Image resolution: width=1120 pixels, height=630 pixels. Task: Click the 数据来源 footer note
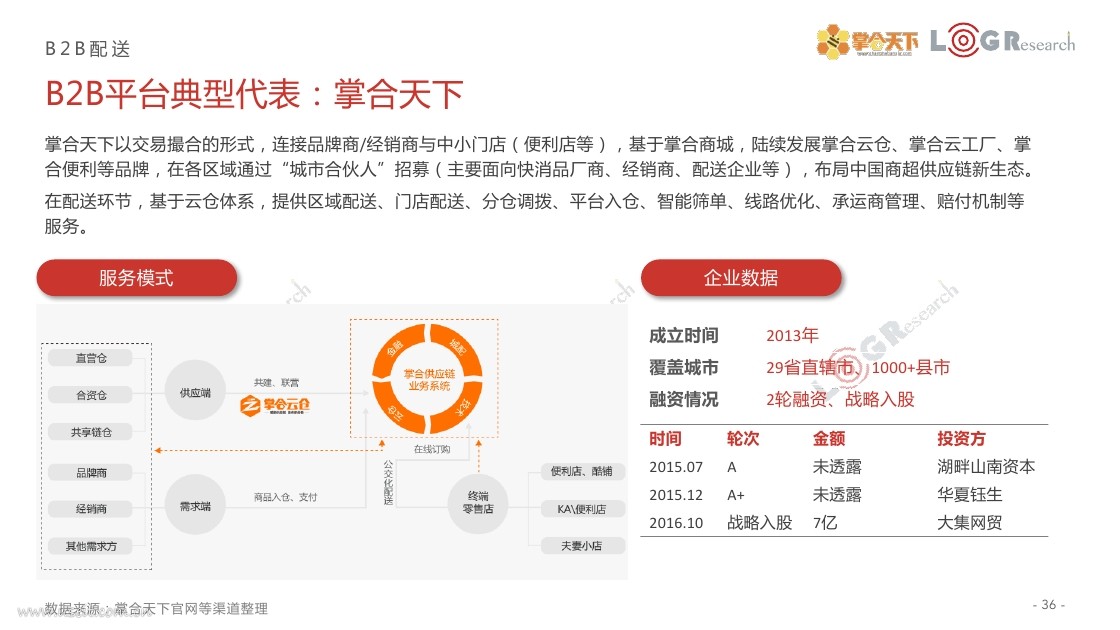[156, 609]
